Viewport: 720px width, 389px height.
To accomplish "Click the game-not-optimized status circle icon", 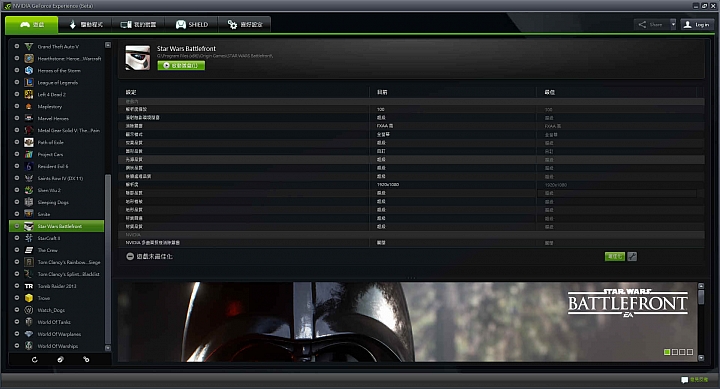I will coord(130,256).
